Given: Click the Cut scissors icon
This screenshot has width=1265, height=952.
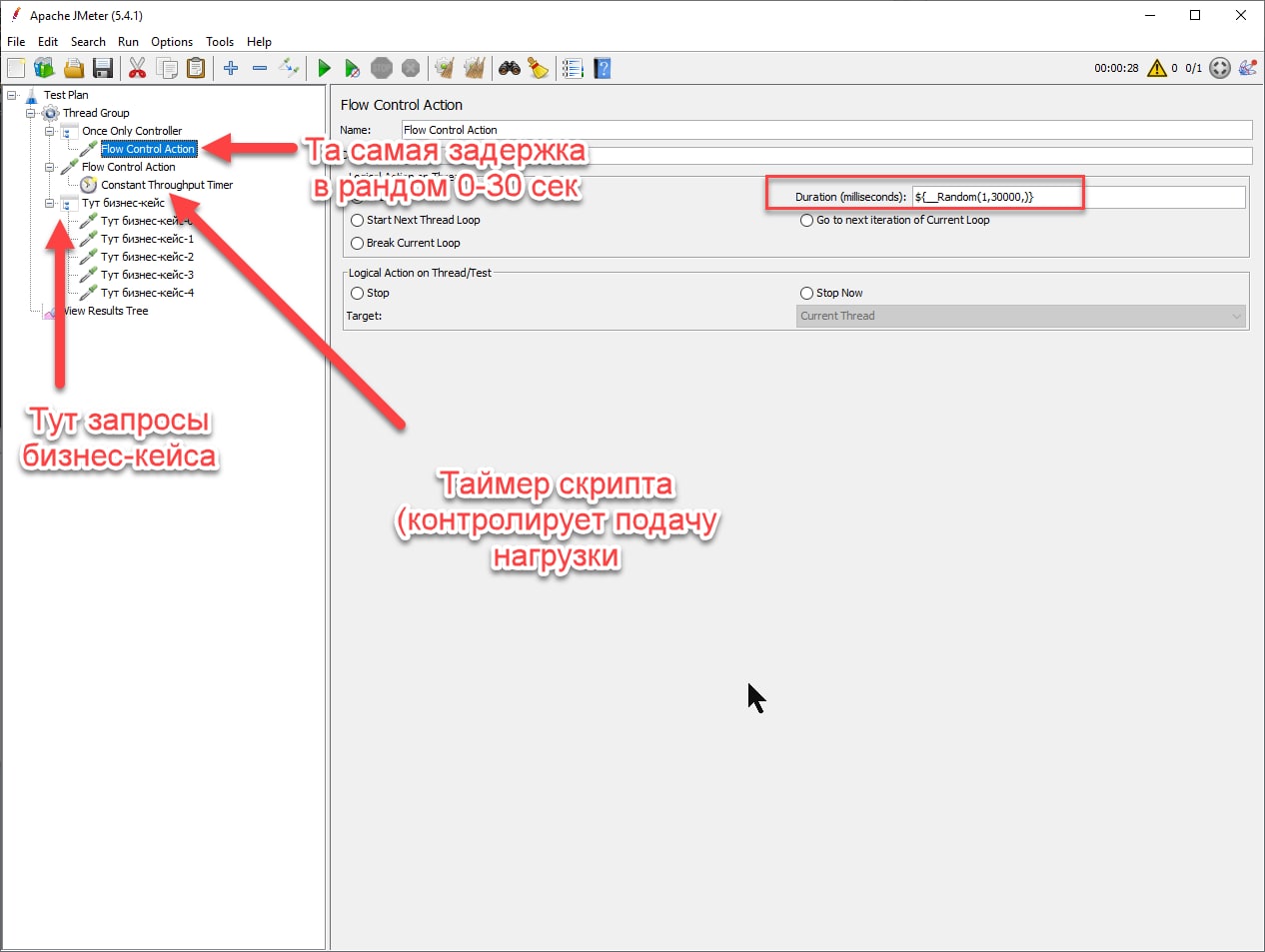Looking at the screenshot, I should (x=138, y=68).
